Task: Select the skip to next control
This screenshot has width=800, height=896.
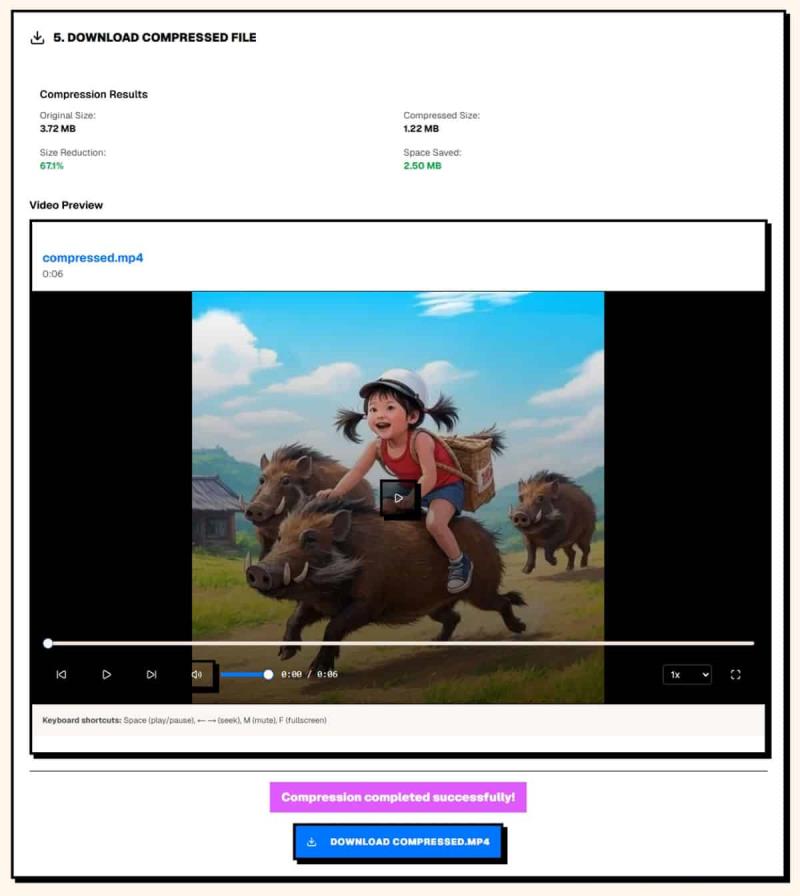Action: click(153, 674)
